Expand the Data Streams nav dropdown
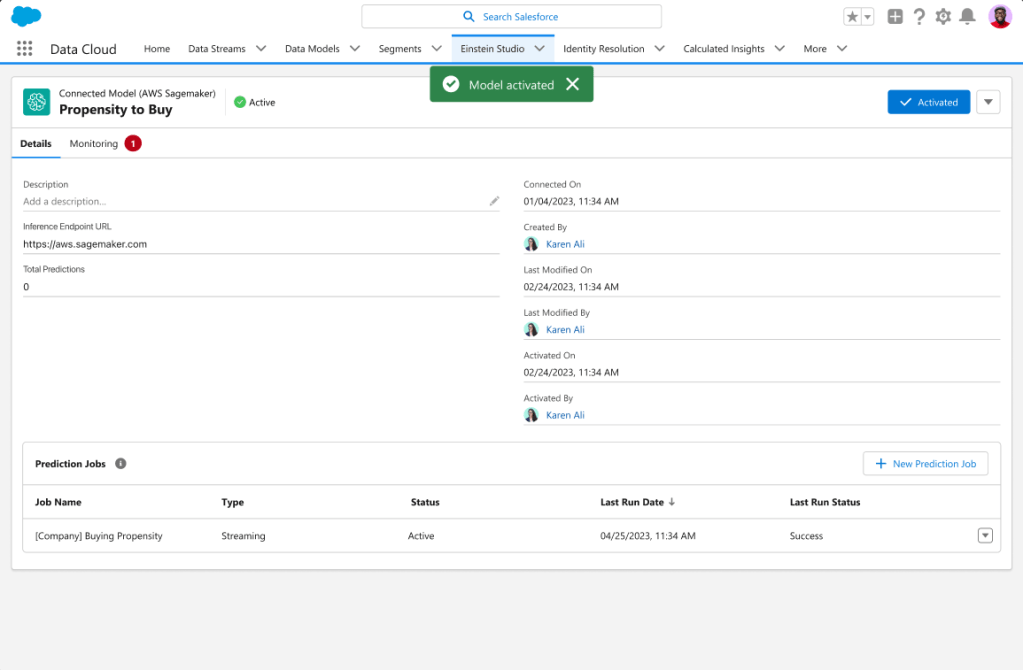This screenshot has height=670, width=1023. pos(261,47)
